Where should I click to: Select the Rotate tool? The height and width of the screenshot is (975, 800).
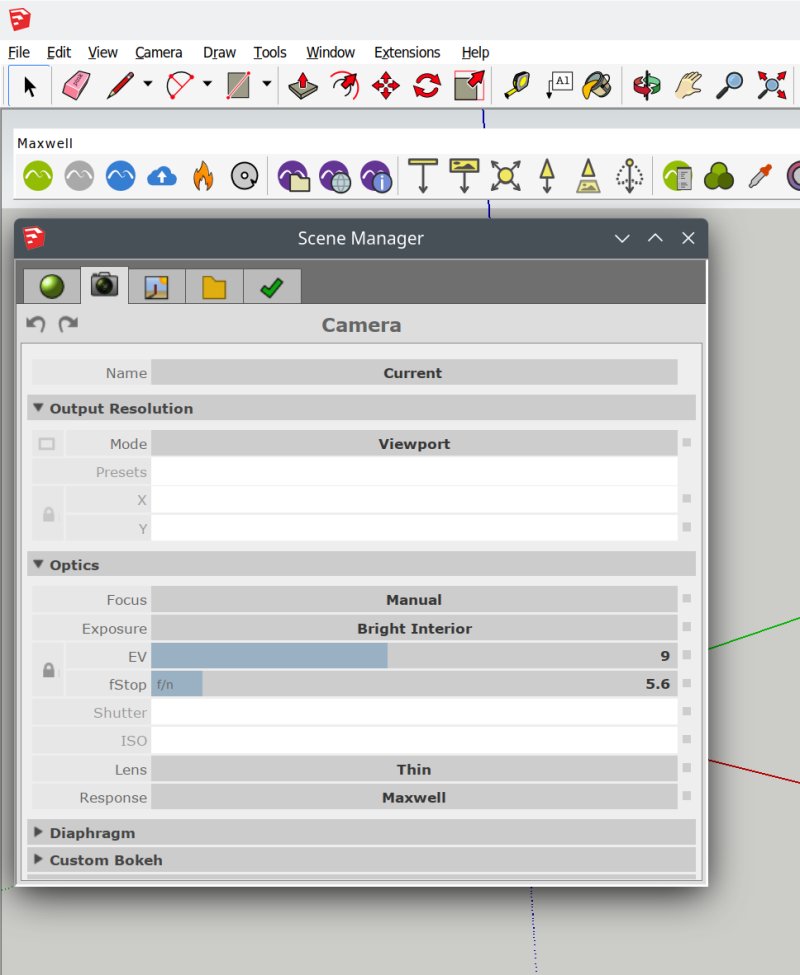tap(427, 85)
